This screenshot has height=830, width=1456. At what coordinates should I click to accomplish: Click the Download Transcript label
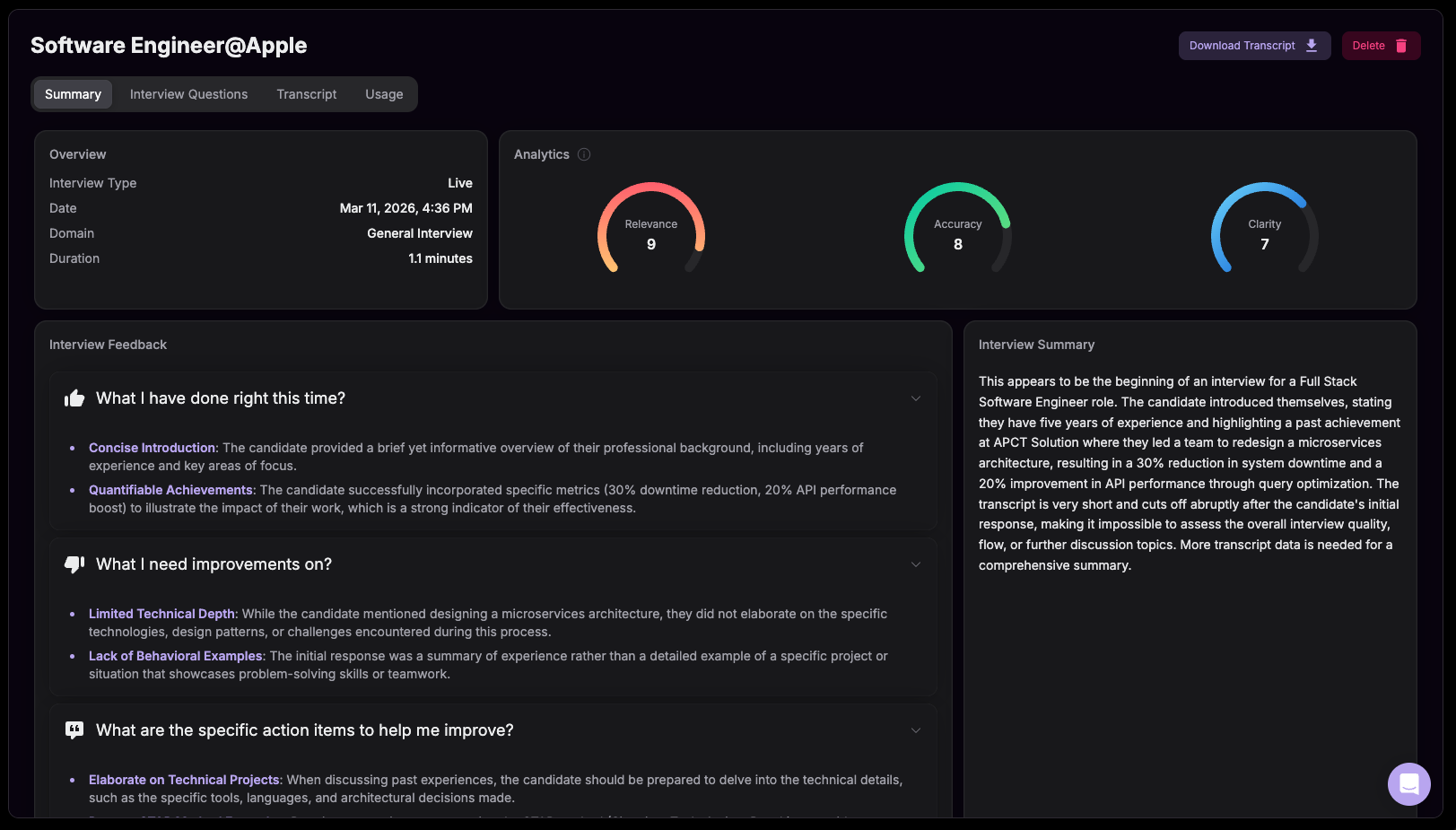click(x=1242, y=46)
